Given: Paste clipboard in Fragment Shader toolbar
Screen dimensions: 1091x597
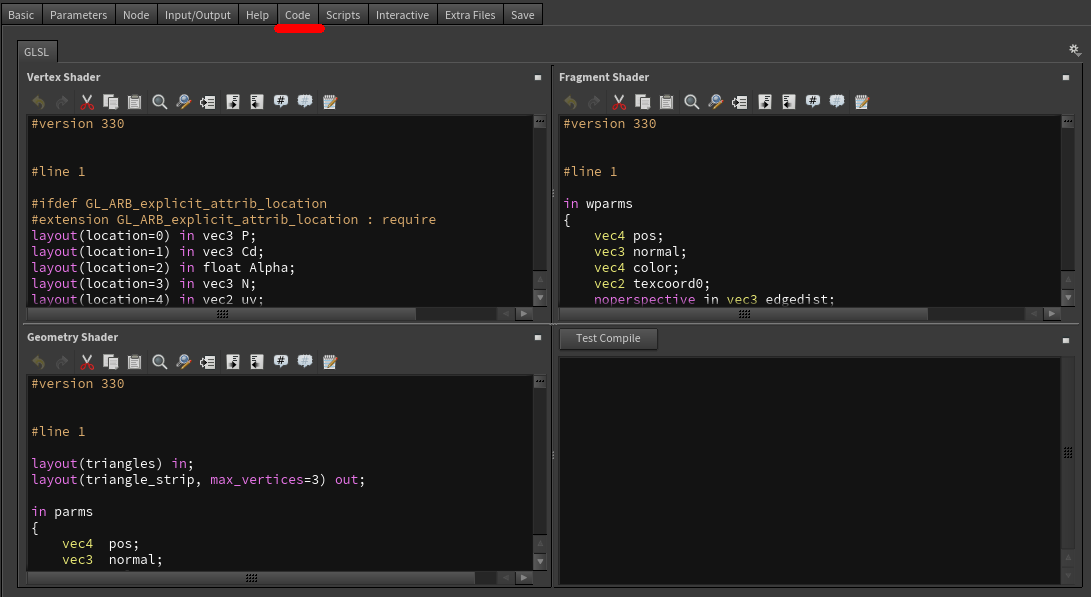Looking at the screenshot, I should (x=667, y=102).
